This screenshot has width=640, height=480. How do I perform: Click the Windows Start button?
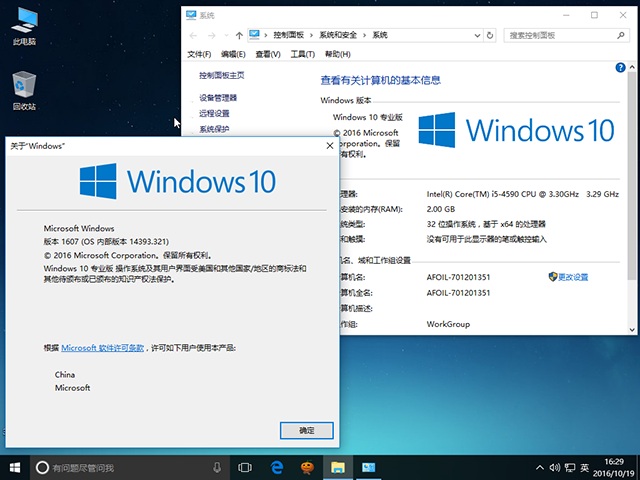(15, 467)
